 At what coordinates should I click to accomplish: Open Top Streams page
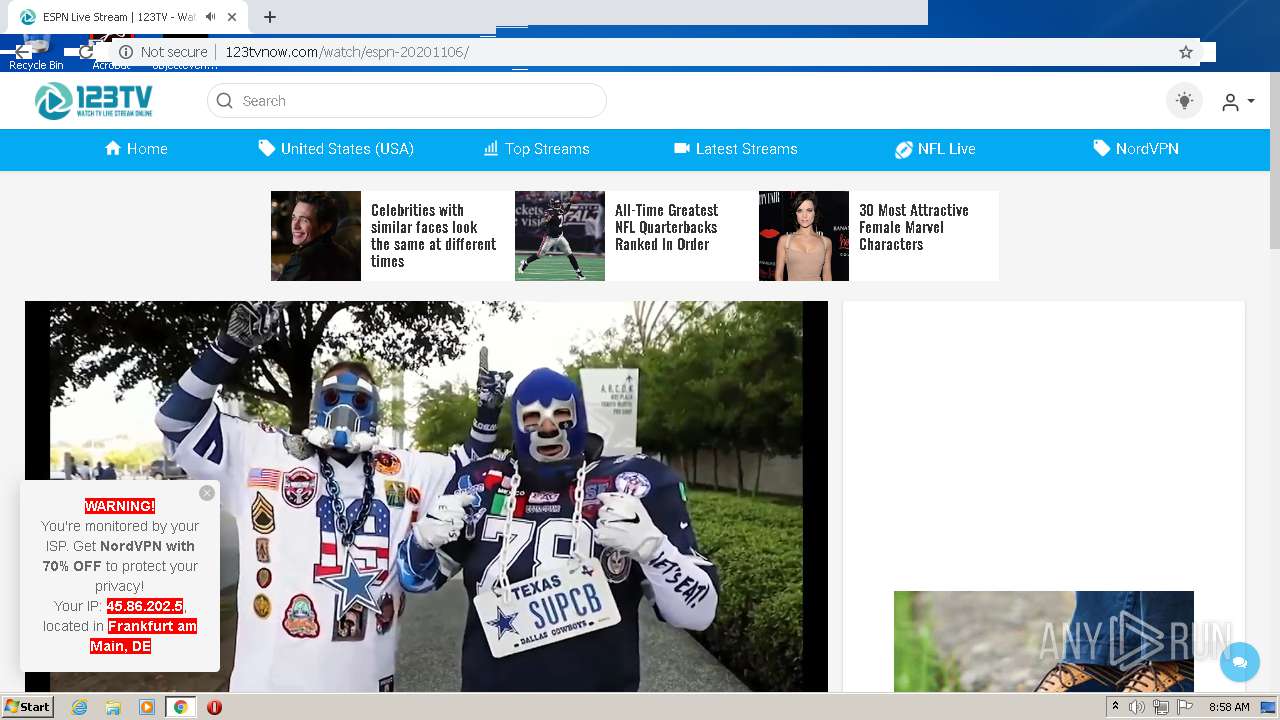point(536,149)
